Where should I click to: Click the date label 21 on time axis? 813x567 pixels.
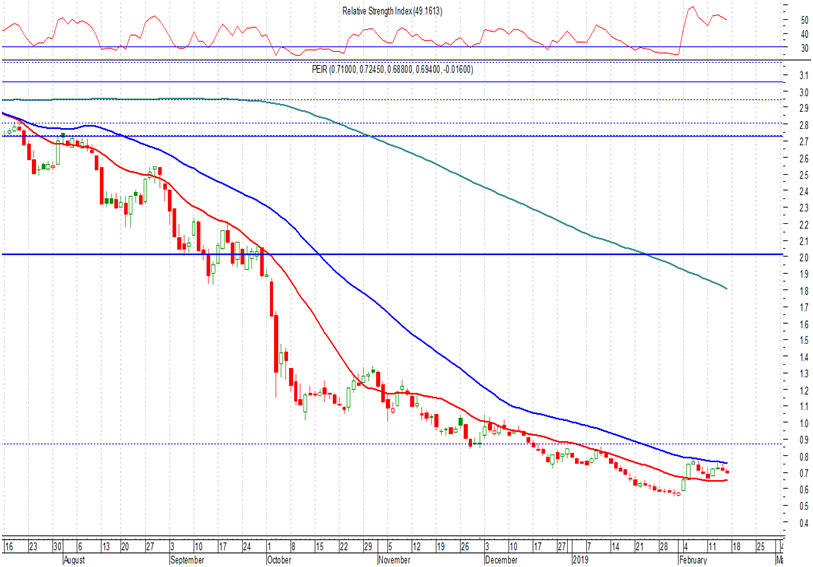pos(640,547)
